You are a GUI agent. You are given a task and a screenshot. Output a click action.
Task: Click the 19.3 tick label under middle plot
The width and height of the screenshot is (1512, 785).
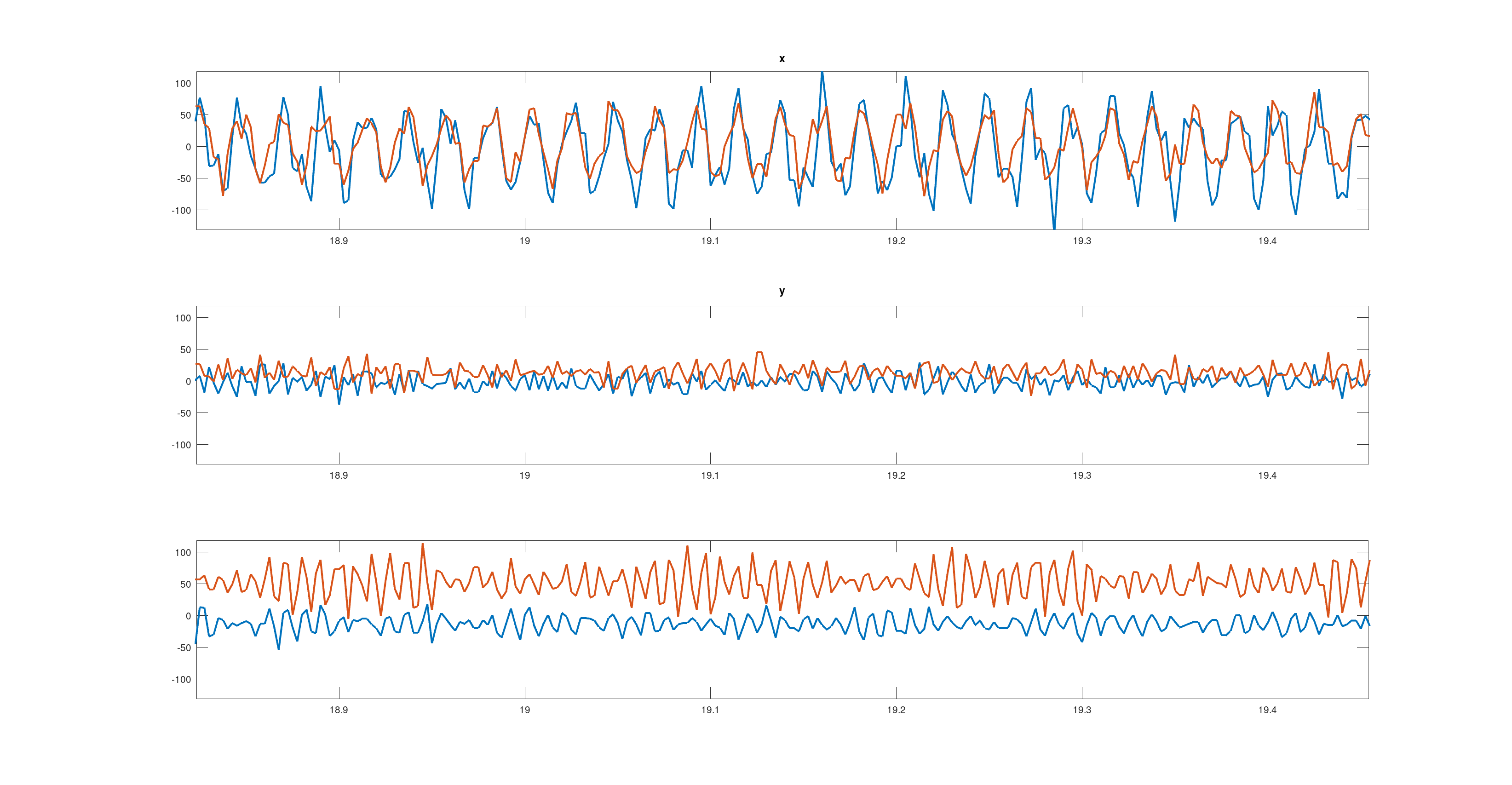coord(1082,475)
